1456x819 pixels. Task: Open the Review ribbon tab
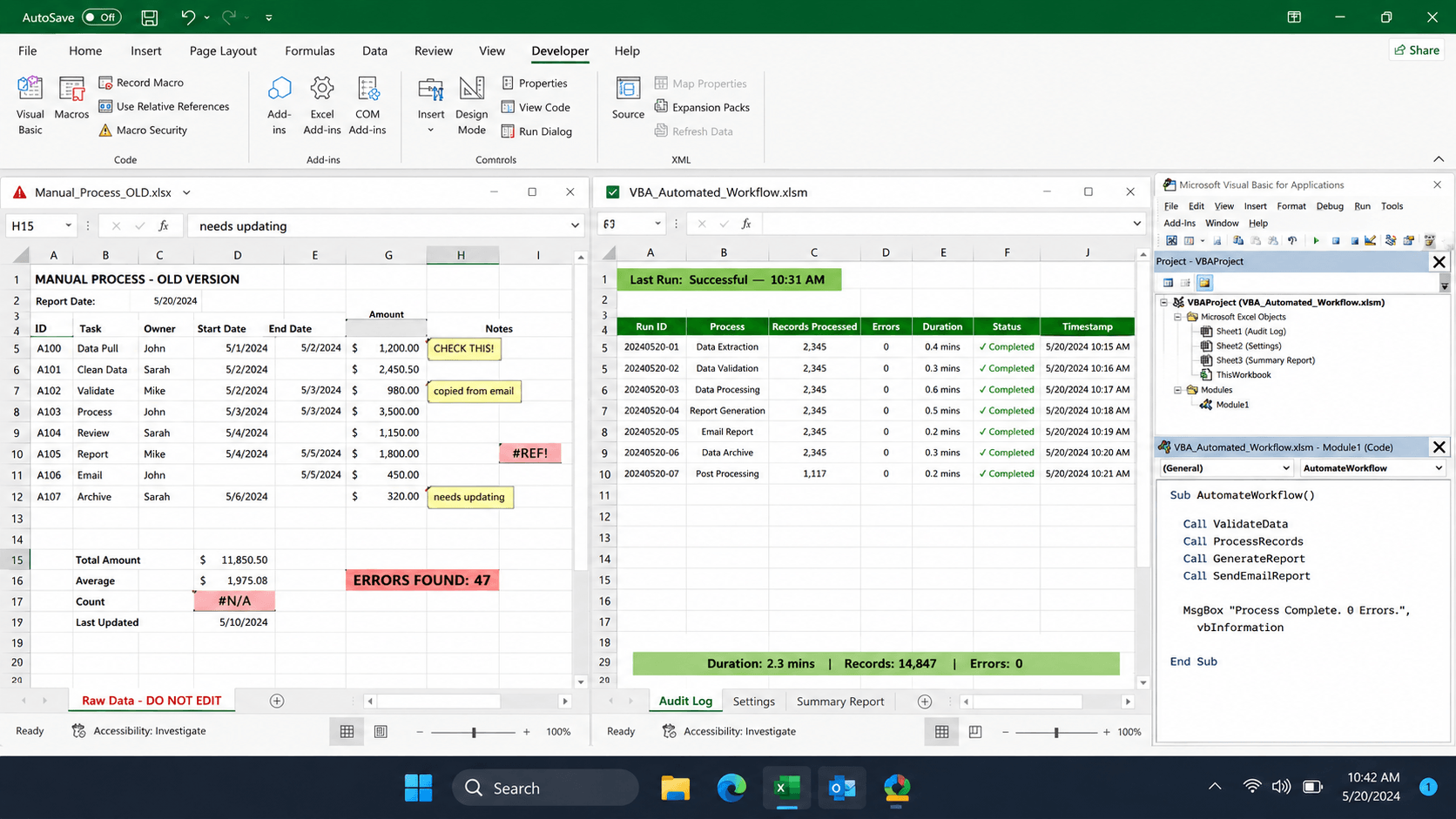pyautogui.click(x=433, y=50)
